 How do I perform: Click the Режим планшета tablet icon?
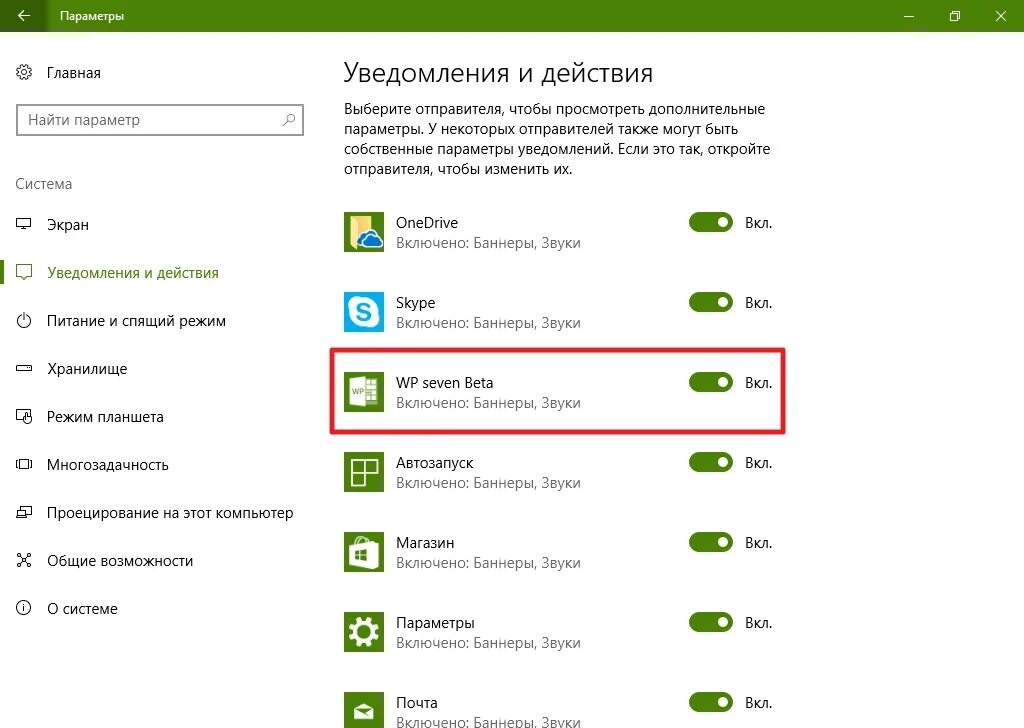(x=24, y=417)
